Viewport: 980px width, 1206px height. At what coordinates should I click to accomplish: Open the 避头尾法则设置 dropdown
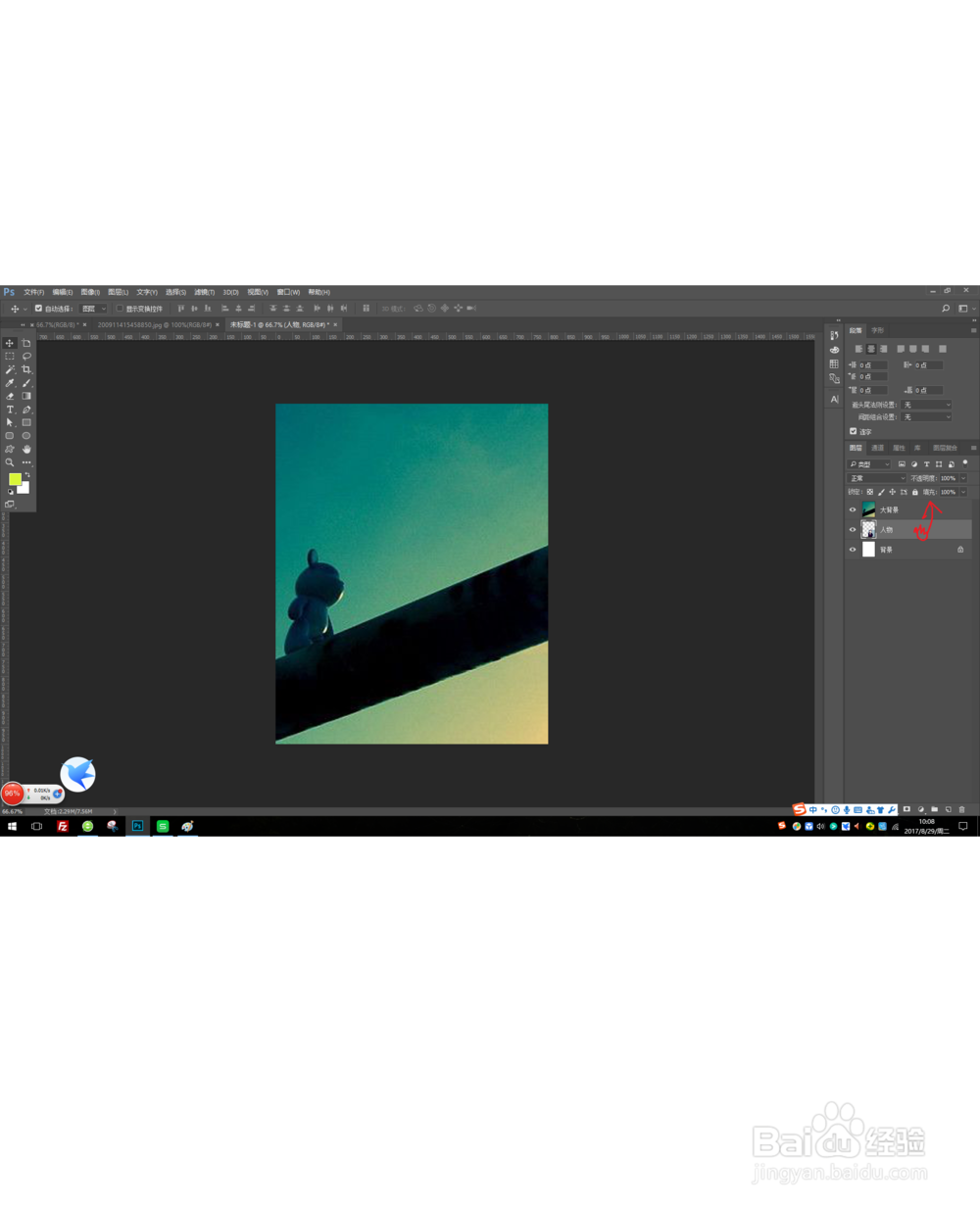[x=926, y=405]
